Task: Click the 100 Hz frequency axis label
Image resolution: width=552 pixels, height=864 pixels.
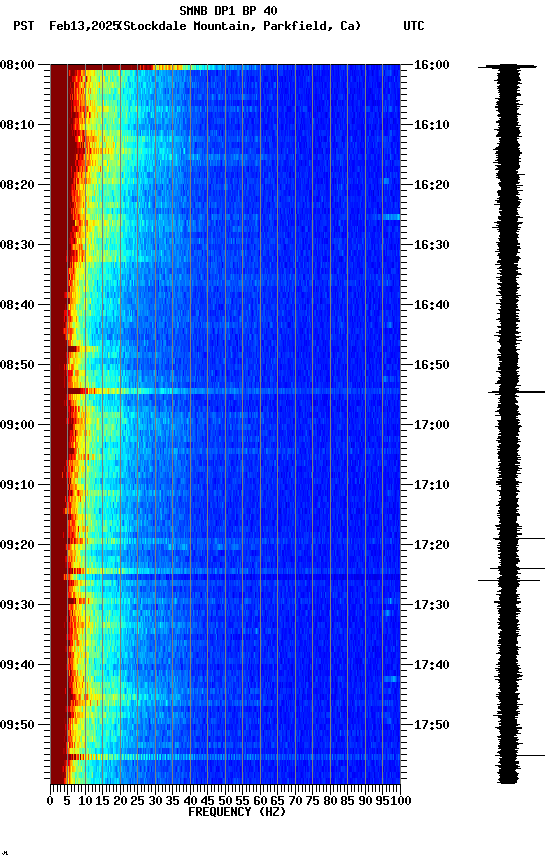Action: click(402, 801)
